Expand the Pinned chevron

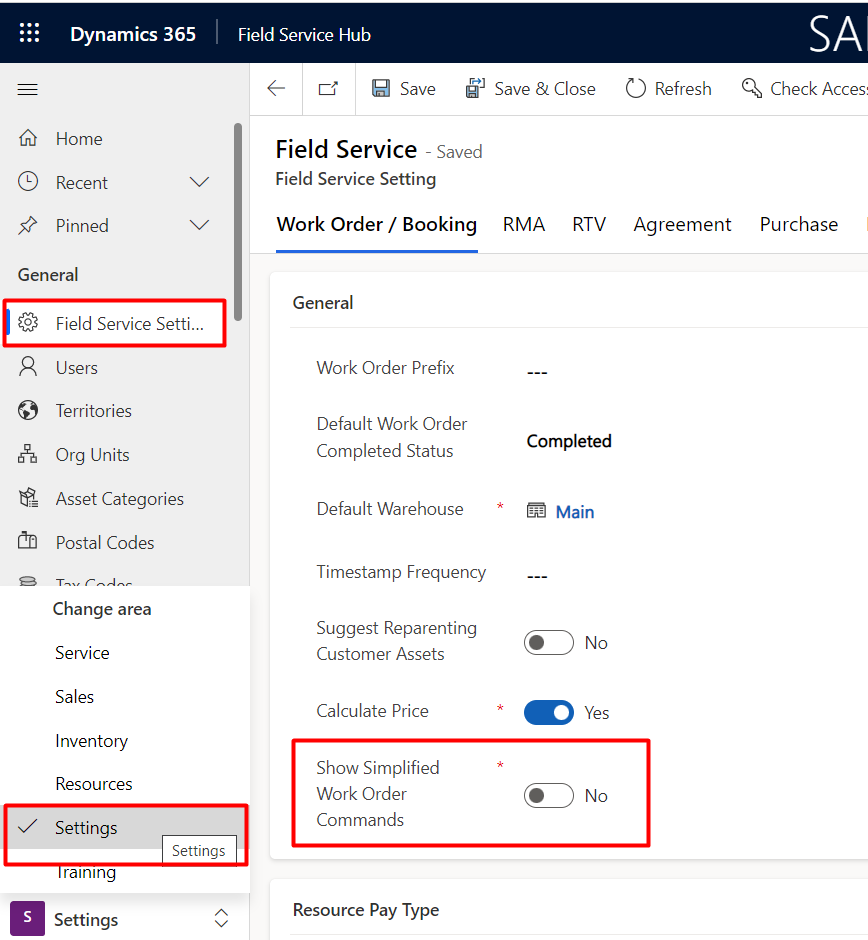(x=200, y=225)
